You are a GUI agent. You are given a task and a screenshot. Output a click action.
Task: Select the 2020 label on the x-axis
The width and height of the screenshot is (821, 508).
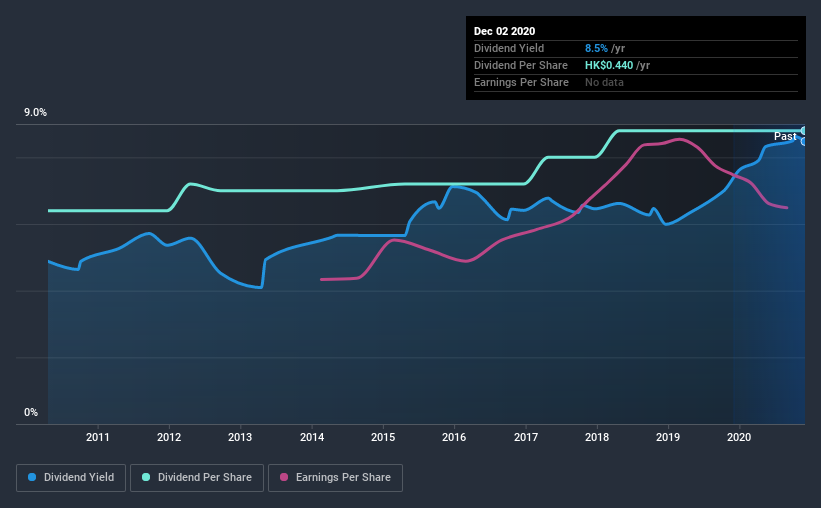click(x=739, y=437)
